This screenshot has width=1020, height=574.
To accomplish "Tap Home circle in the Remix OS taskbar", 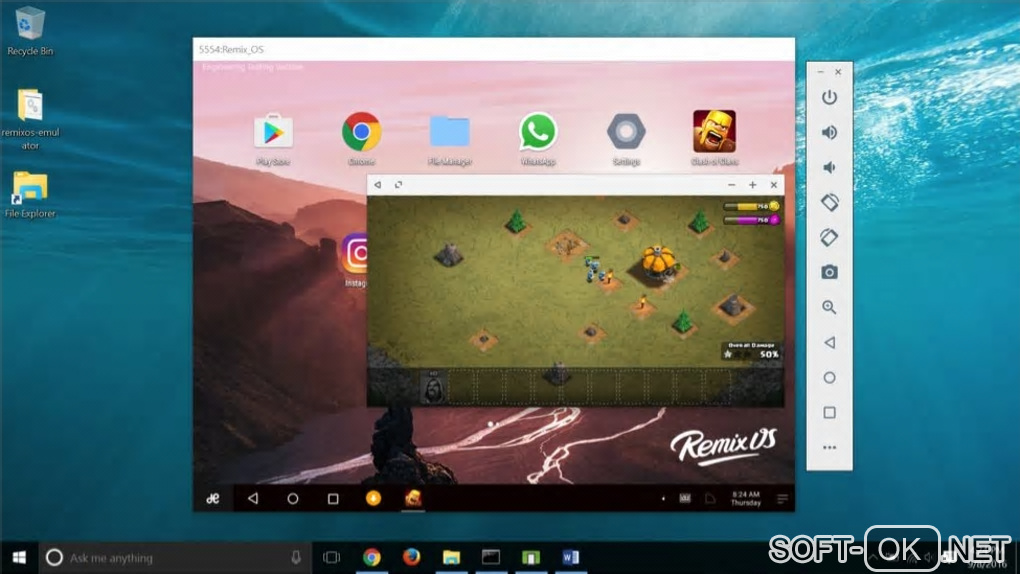I will pos(293,499).
